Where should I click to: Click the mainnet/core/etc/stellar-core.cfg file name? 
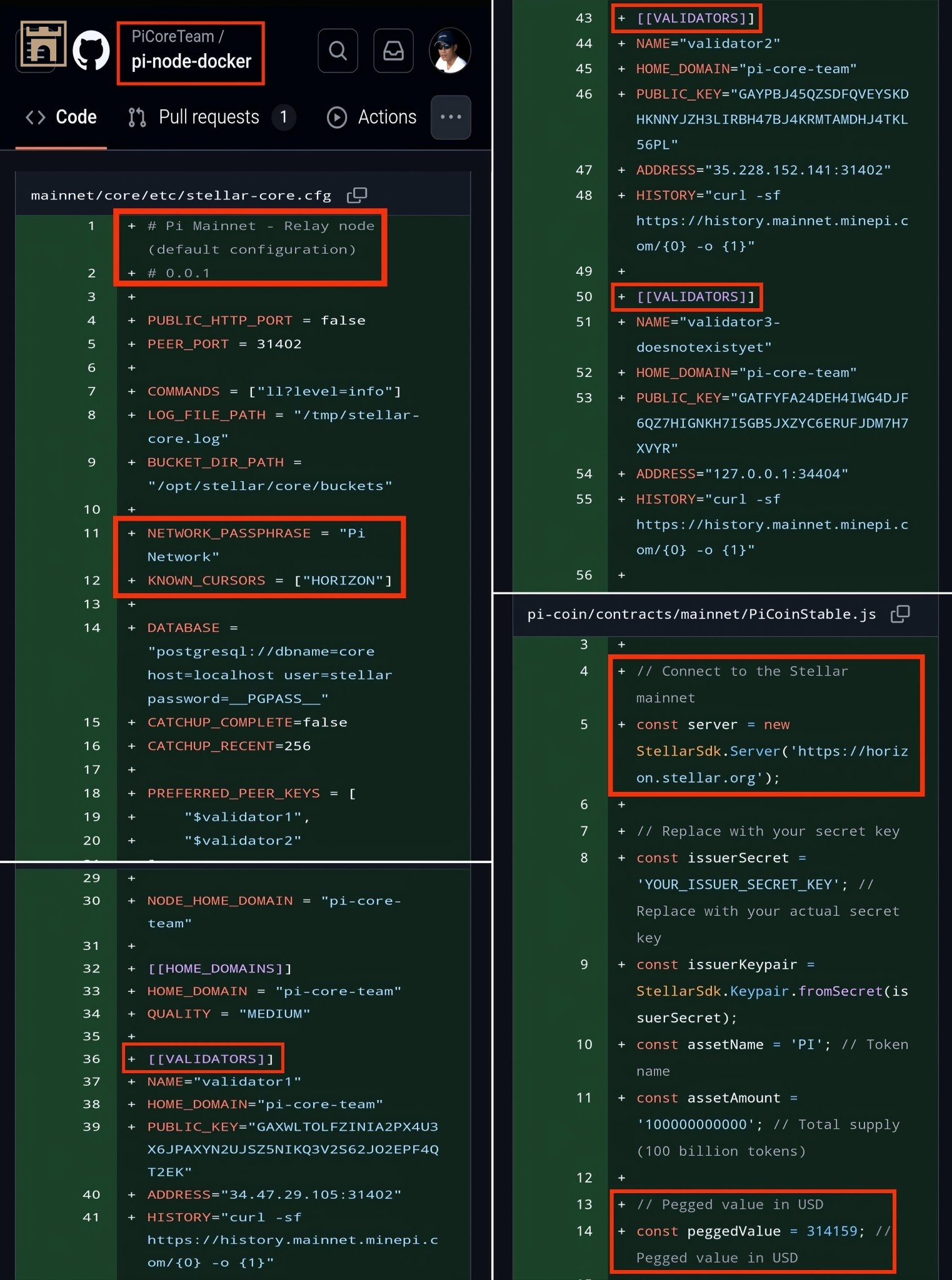[181, 196]
